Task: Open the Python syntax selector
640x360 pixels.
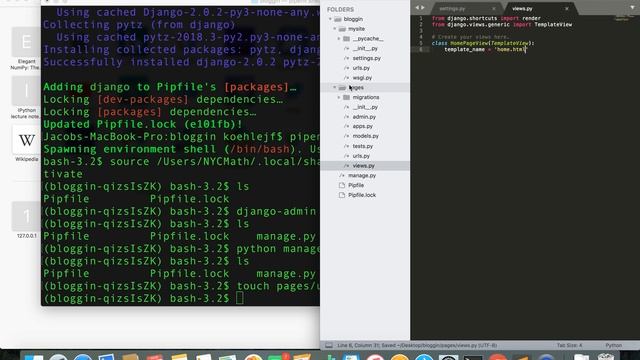Action: (x=613, y=345)
